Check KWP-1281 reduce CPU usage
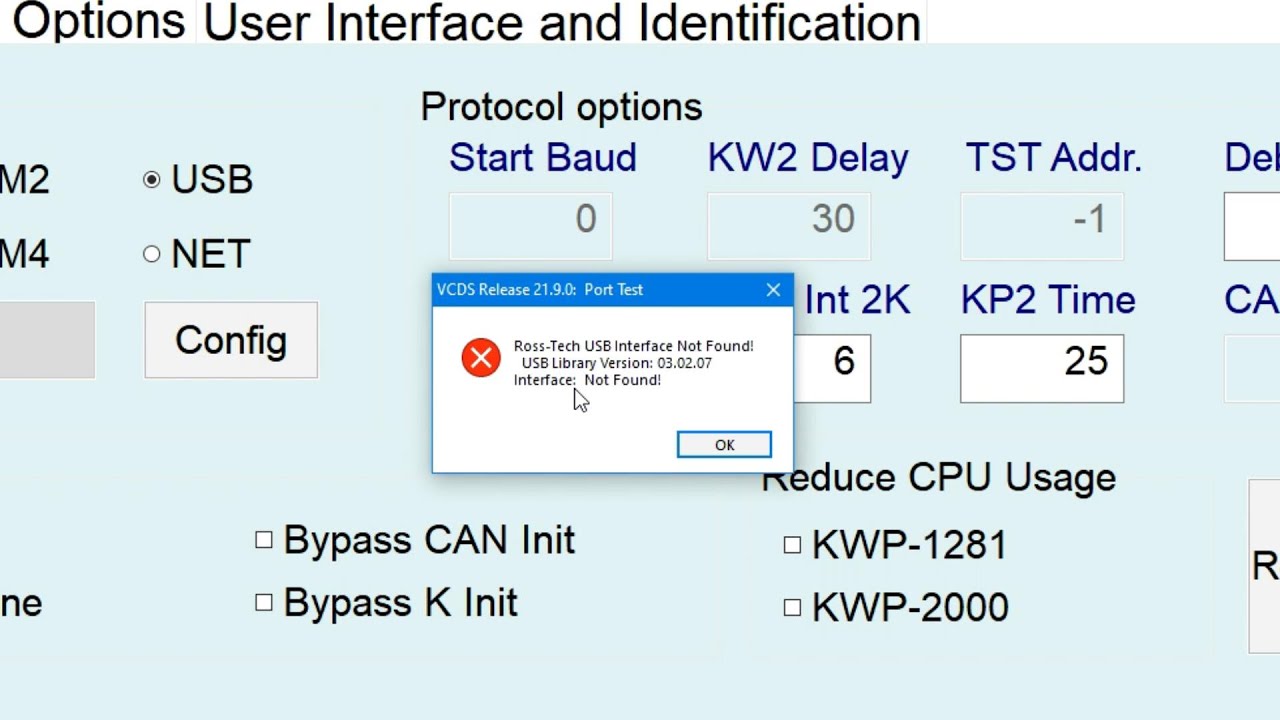This screenshot has width=1280, height=720. coord(792,545)
